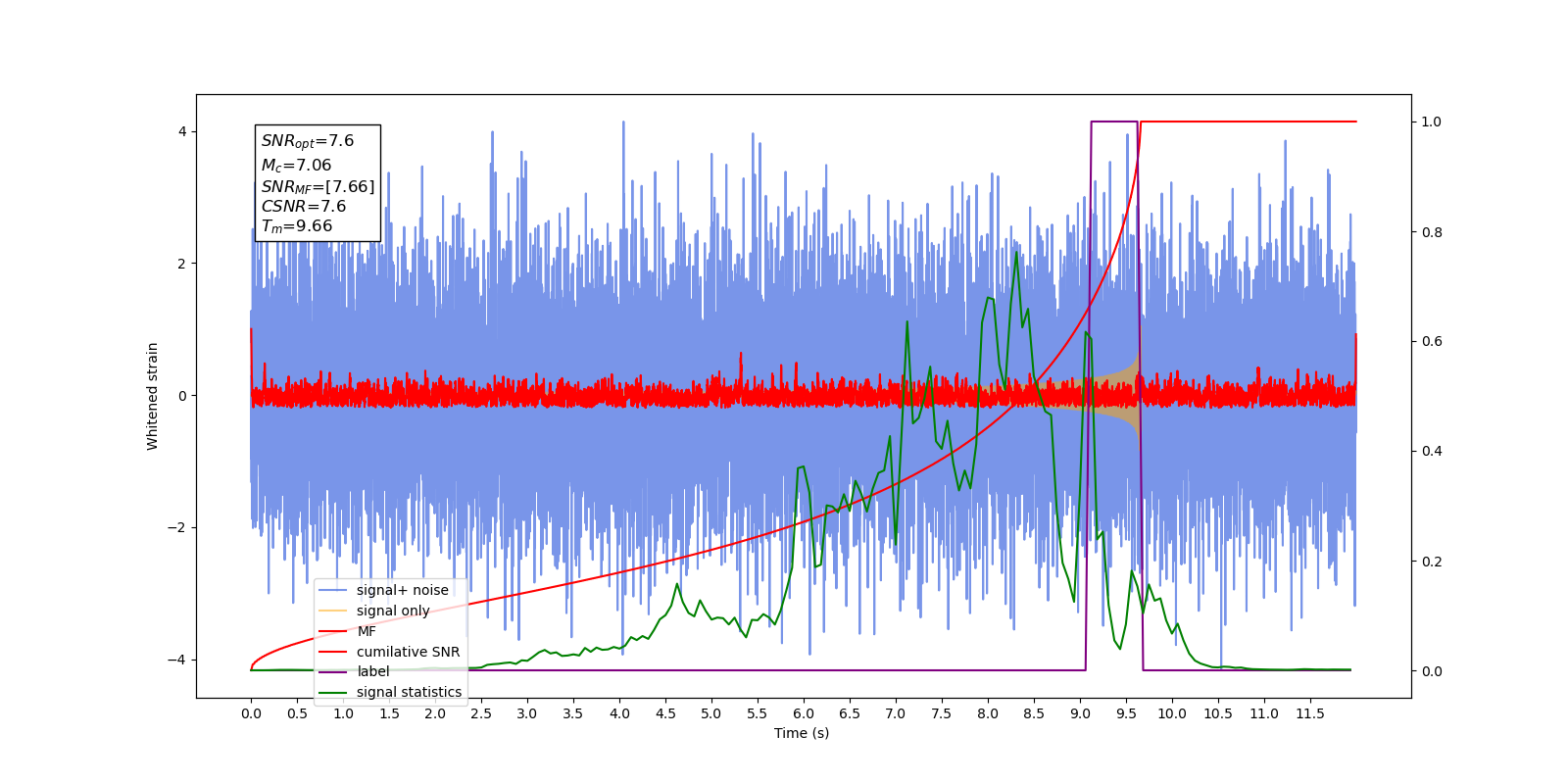Click the 4.0 x-axis tick label
The width and height of the screenshot is (1568, 784).
[619, 713]
